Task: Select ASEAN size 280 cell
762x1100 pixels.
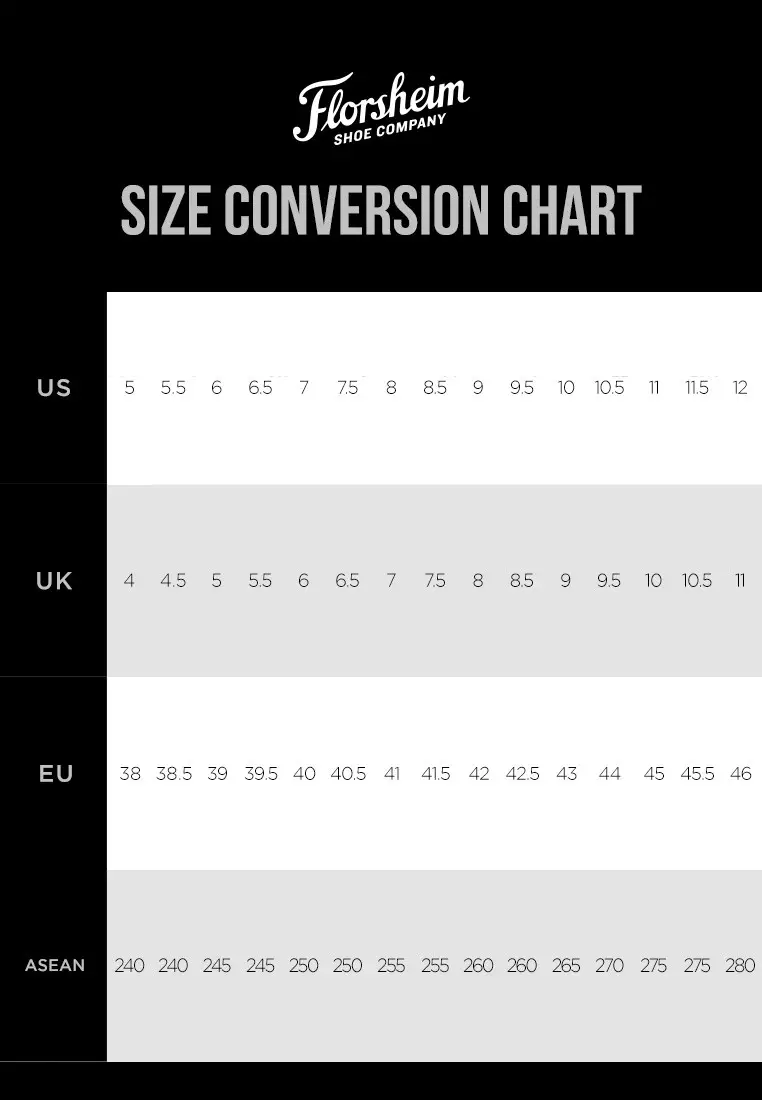Action: 740,966
